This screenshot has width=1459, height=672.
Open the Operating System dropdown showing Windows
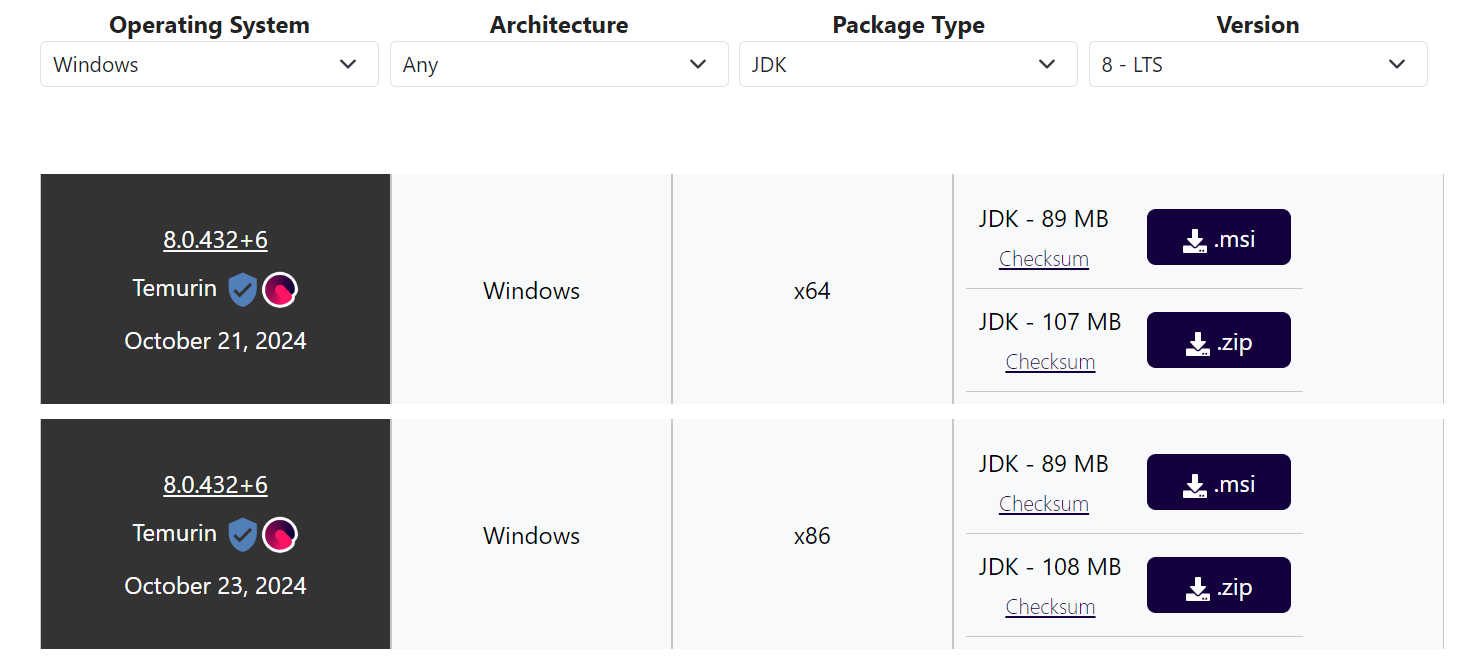pyautogui.click(x=209, y=65)
